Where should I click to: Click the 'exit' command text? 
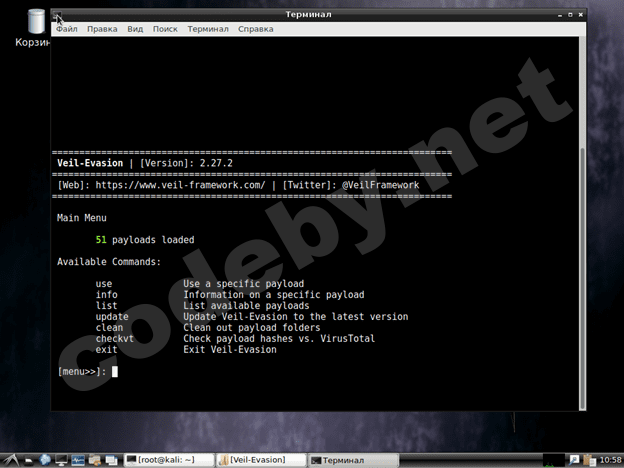(107, 349)
